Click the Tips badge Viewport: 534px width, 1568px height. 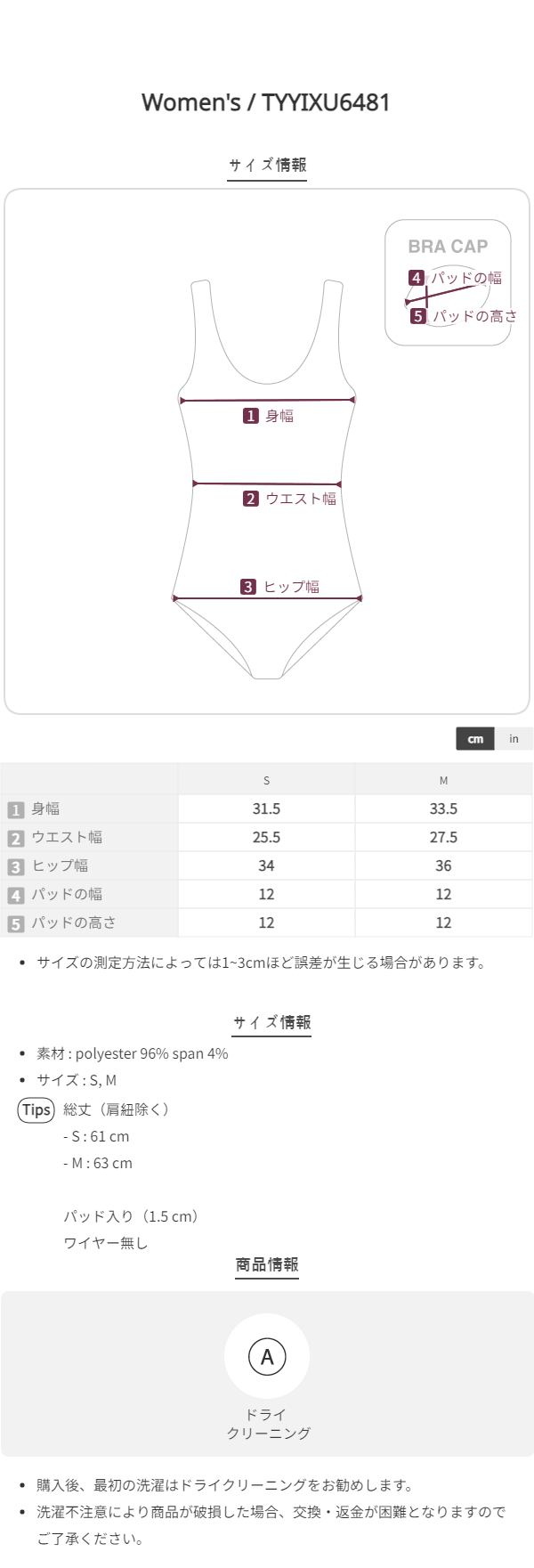point(36,1109)
